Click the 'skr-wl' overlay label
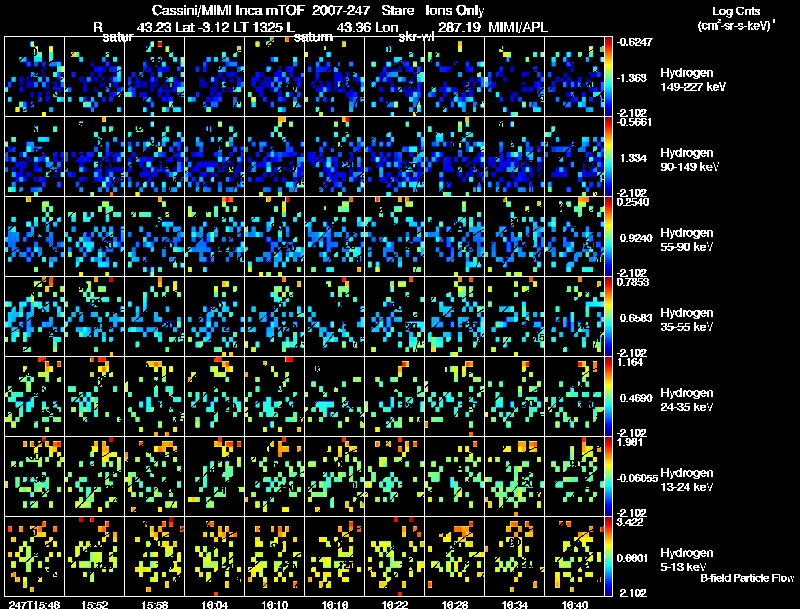Image resolution: width=800 pixels, height=609 pixels. (x=416, y=37)
